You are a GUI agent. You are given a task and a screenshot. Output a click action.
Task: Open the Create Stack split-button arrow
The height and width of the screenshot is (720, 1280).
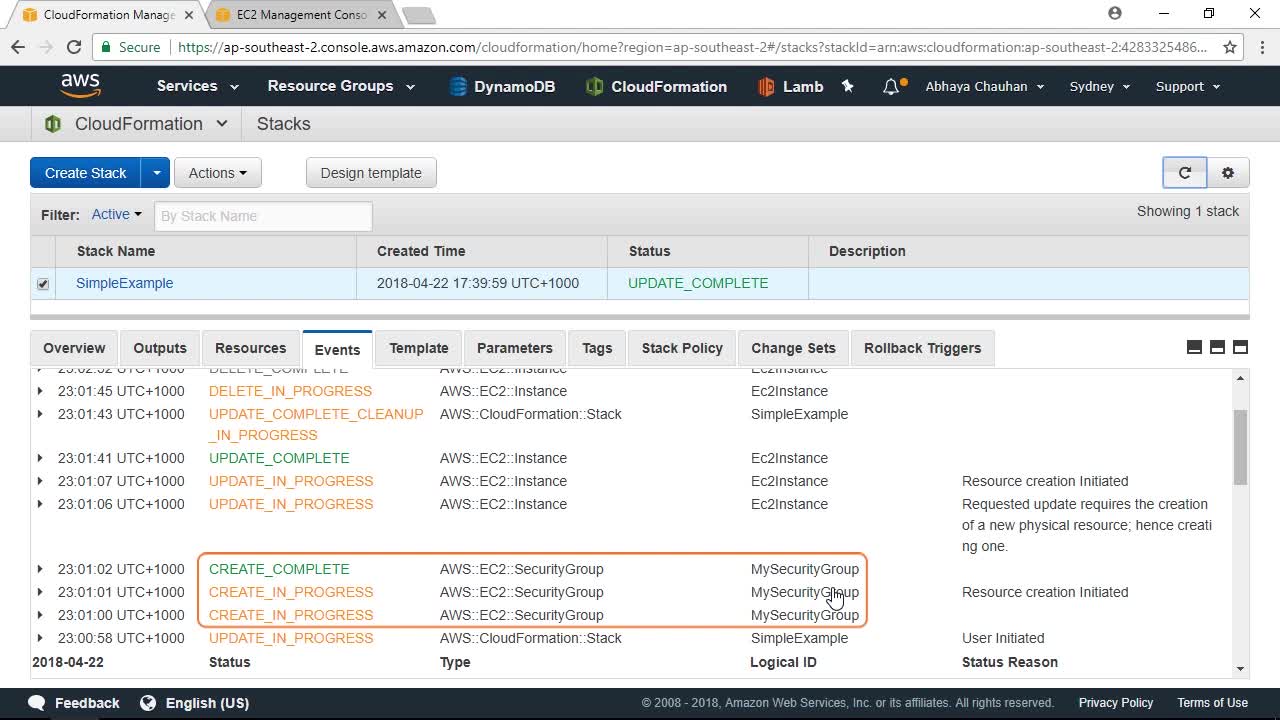(x=155, y=172)
